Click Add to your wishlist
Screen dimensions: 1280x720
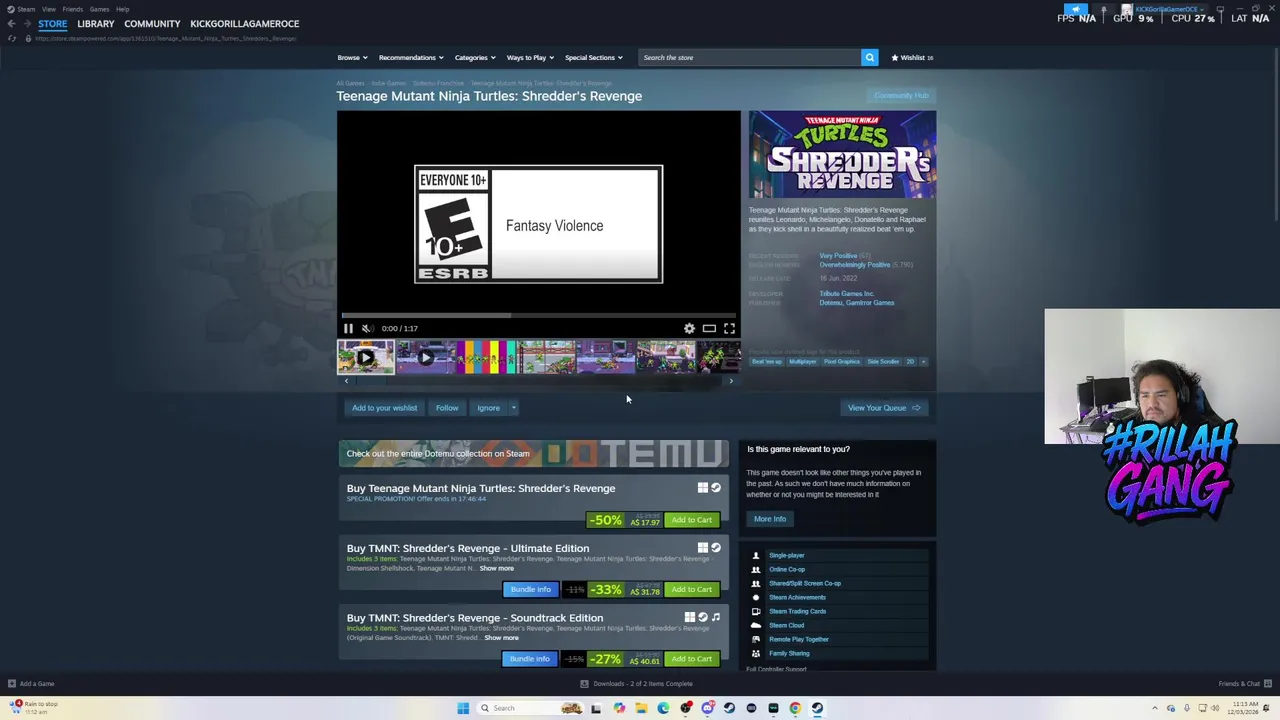tap(384, 408)
